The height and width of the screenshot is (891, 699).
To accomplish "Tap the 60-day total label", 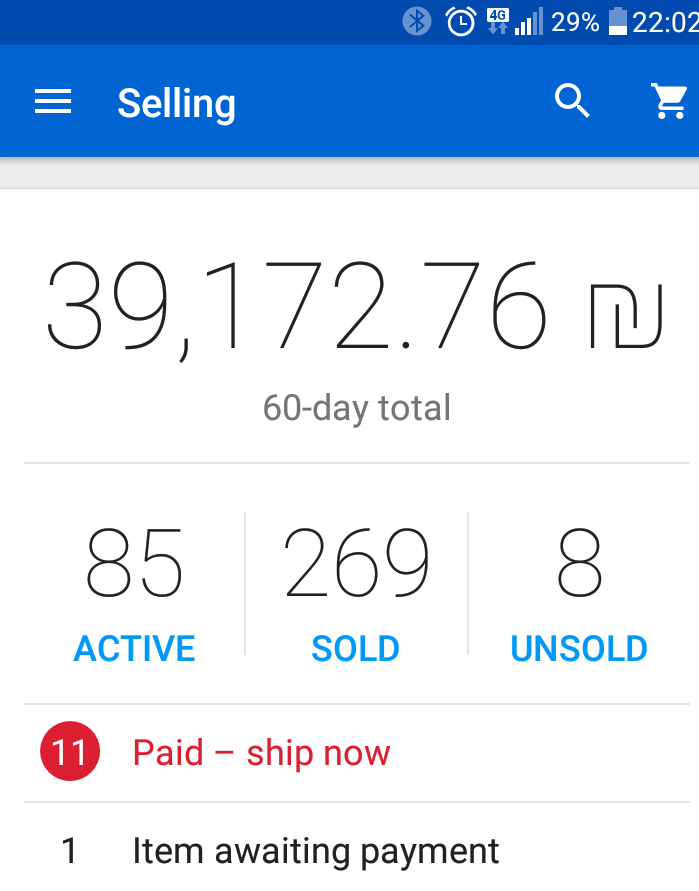I will point(356,409).
